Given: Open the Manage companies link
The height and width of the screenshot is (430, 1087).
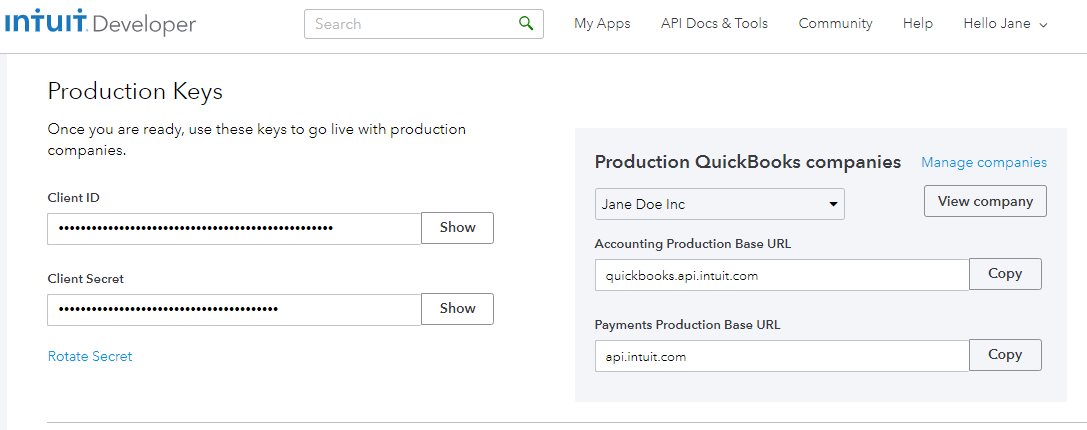Looking at the screenshot, I should [984, 163].
